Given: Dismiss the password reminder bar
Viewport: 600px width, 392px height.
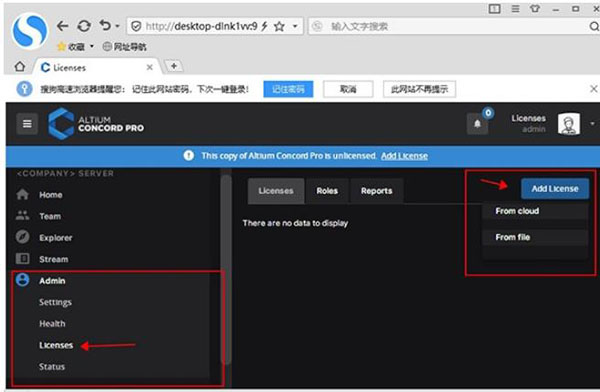Looking at the screenshot, I should [593, 89].
